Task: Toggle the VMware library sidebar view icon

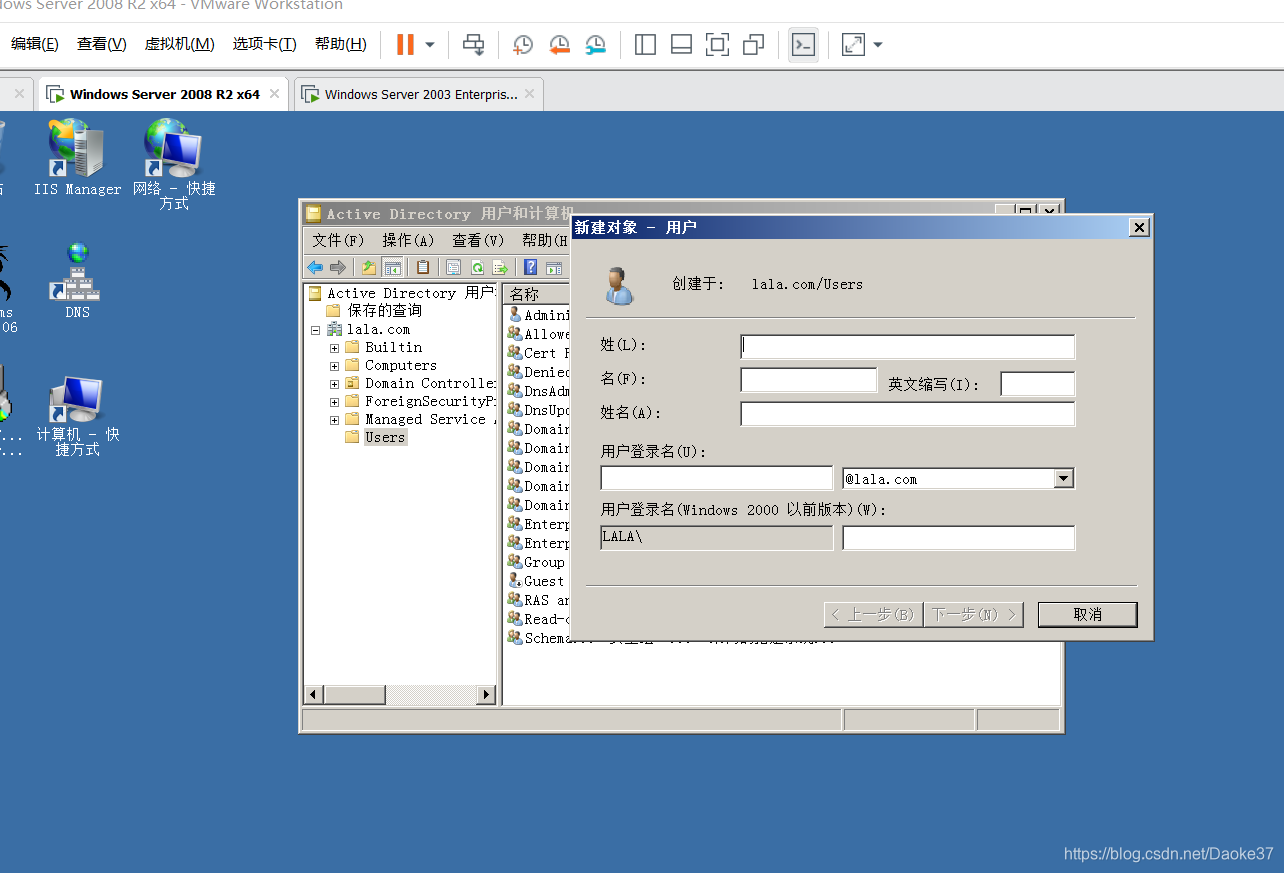Action: [646, 45]
